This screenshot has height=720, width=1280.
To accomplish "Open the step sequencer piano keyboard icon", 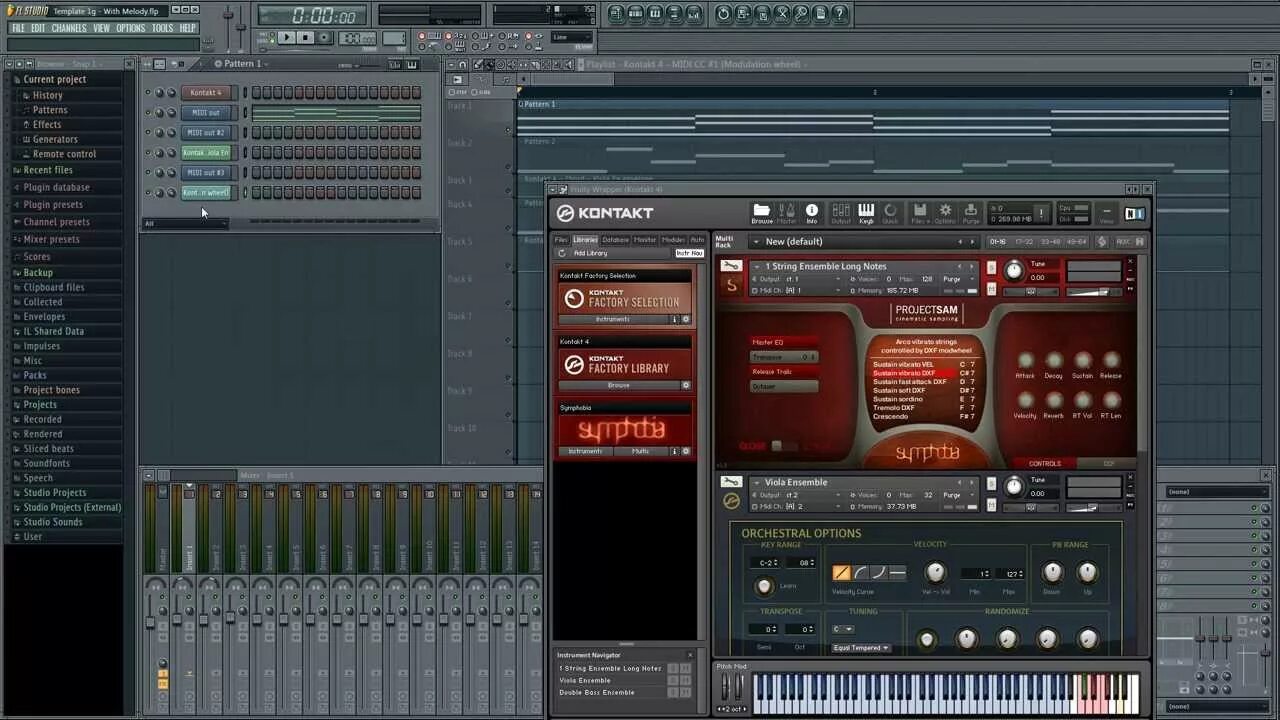I will 412,64.
